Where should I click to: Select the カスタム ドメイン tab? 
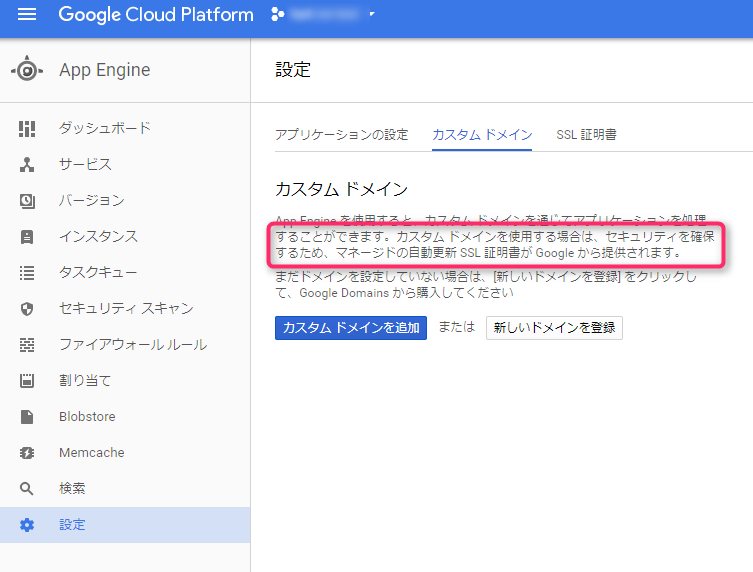[x=482, y=135]
